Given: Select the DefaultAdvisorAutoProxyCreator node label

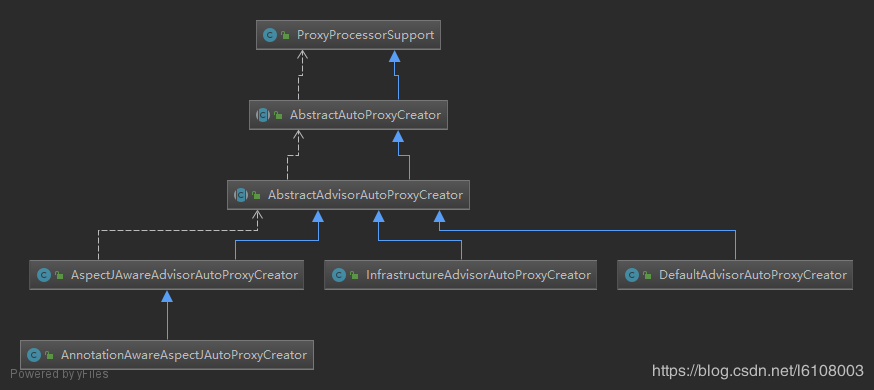Looking at the screenshot, I should pos(752,275).
